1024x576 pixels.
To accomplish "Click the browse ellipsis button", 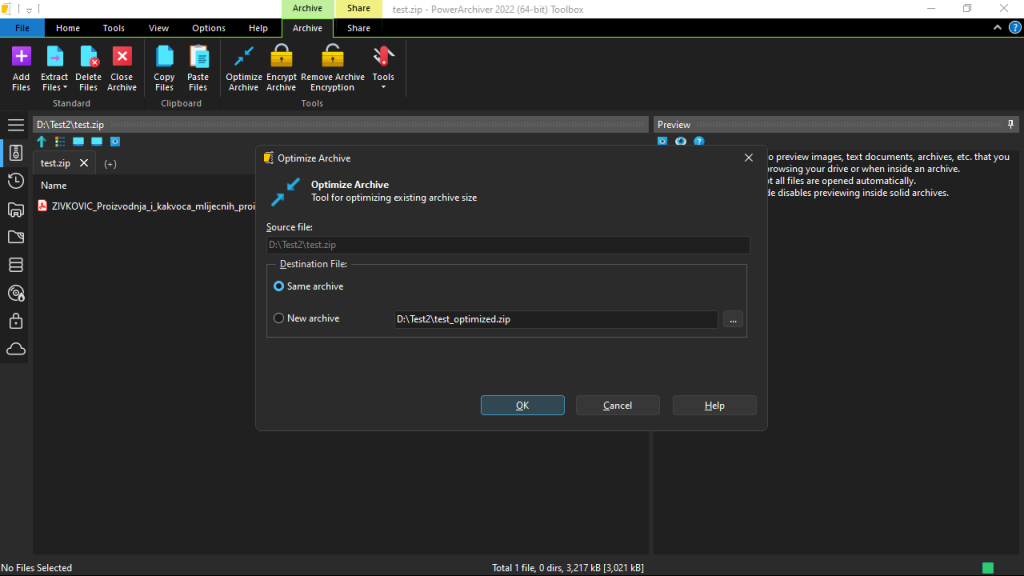I will pos(733,319).
